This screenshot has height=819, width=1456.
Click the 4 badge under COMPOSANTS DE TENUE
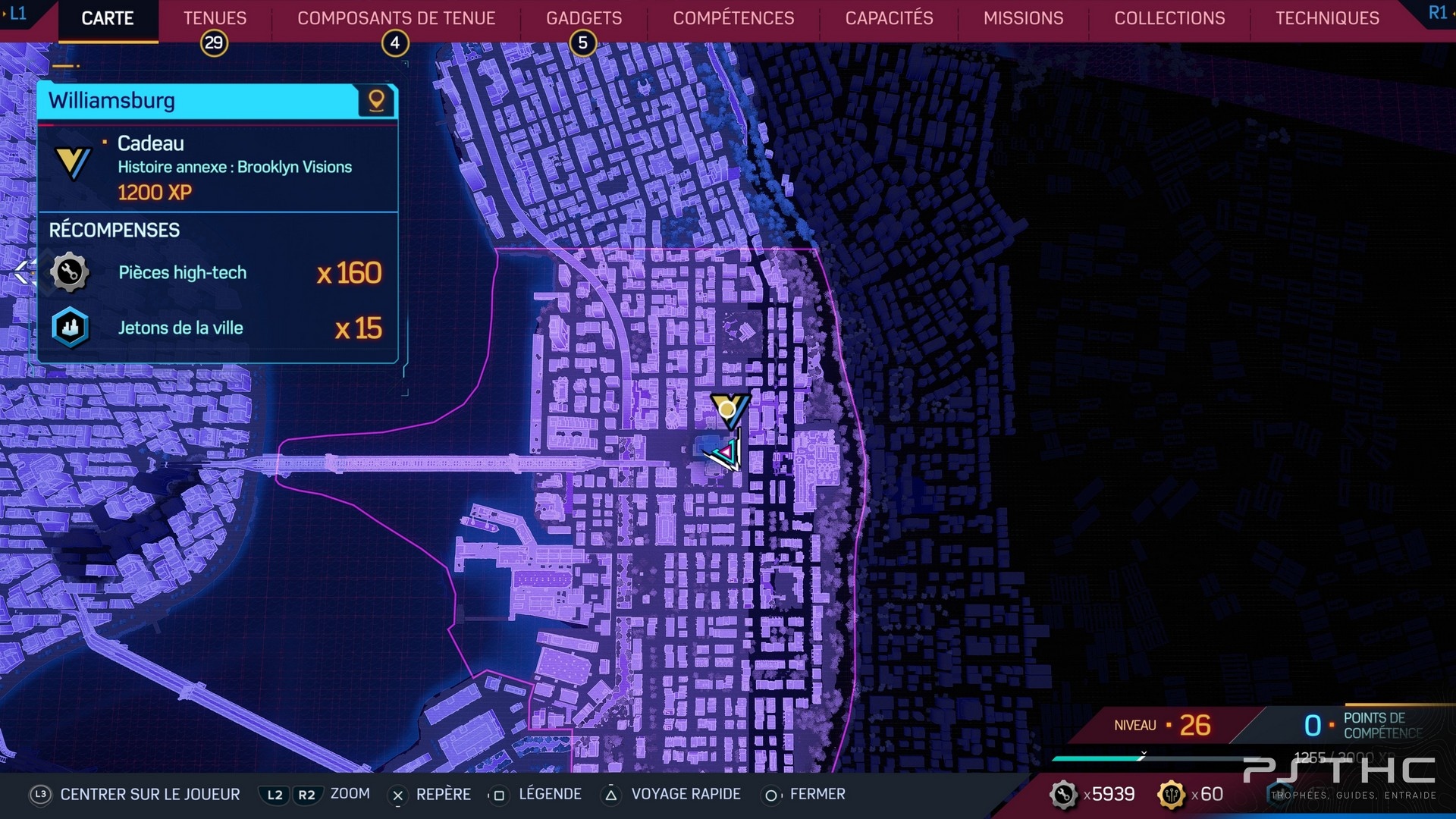(x=395, y=43)
